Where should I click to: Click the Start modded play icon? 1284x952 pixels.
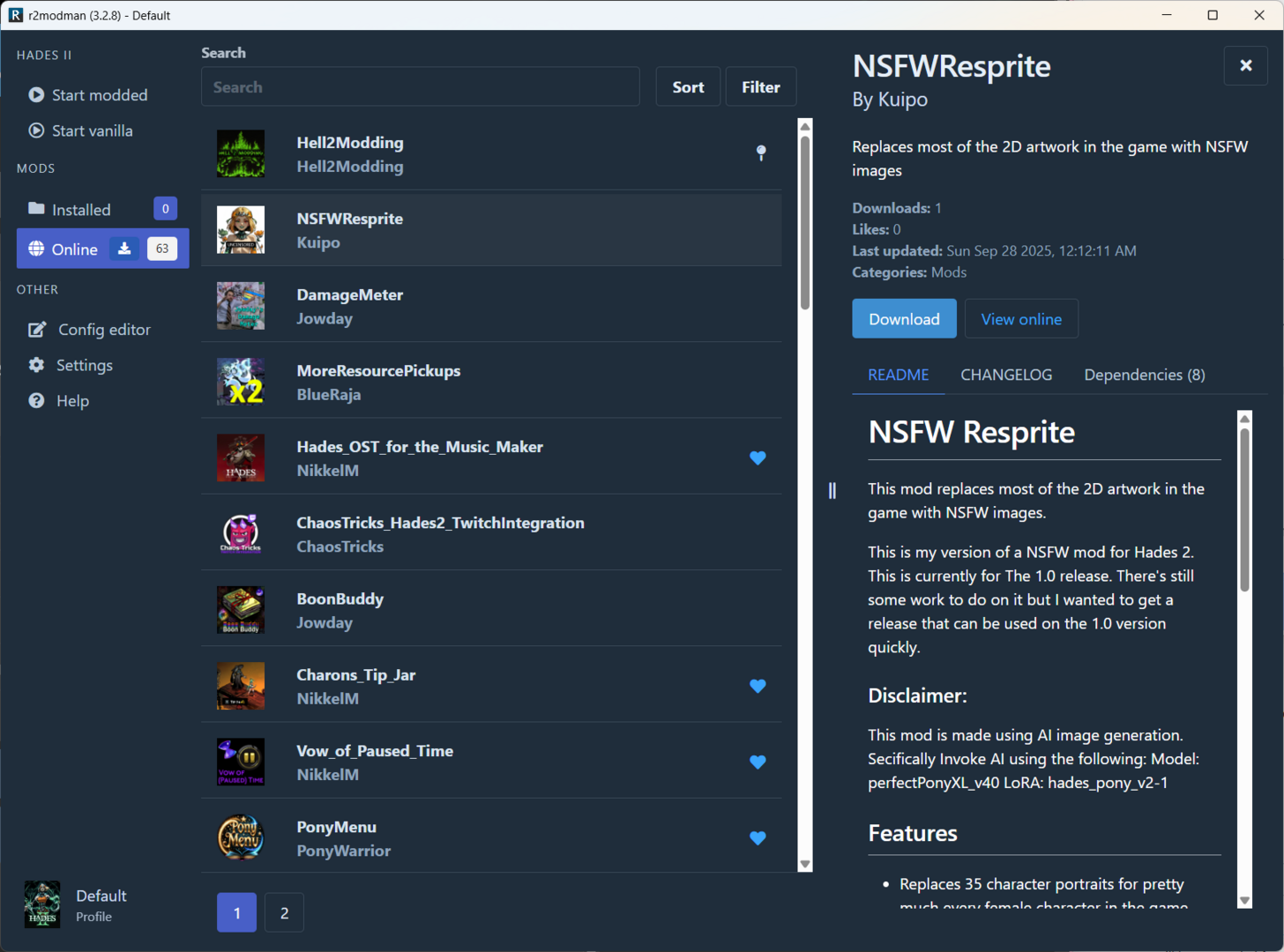36,94
